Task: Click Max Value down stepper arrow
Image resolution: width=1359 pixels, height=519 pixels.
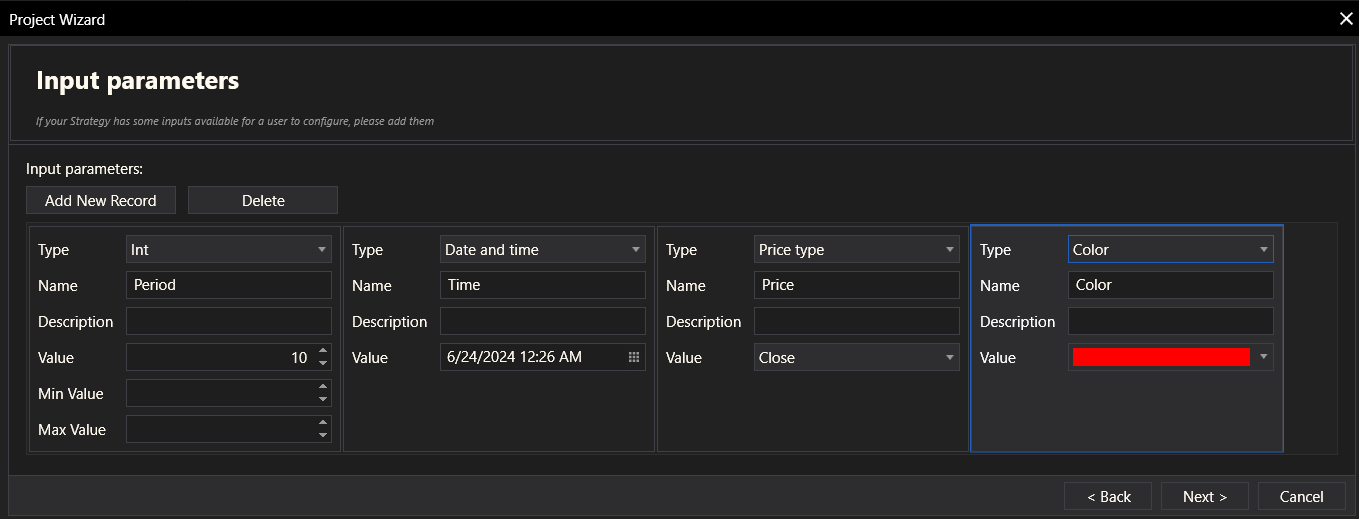Action: [x=322, y=435]
